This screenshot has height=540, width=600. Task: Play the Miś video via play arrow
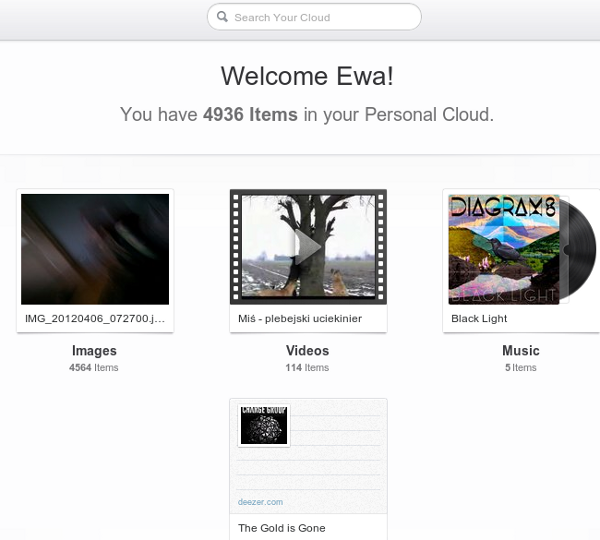click(x=308, y=247)
